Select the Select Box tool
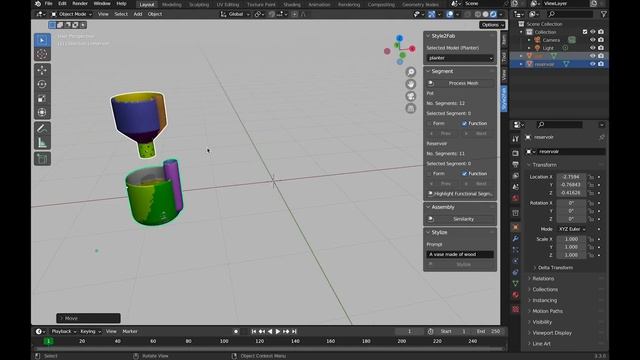 pyautogui.click(x=42, y=40)
